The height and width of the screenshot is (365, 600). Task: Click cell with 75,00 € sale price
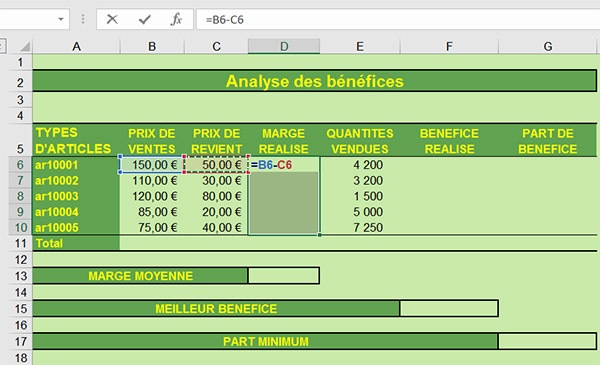152,227
